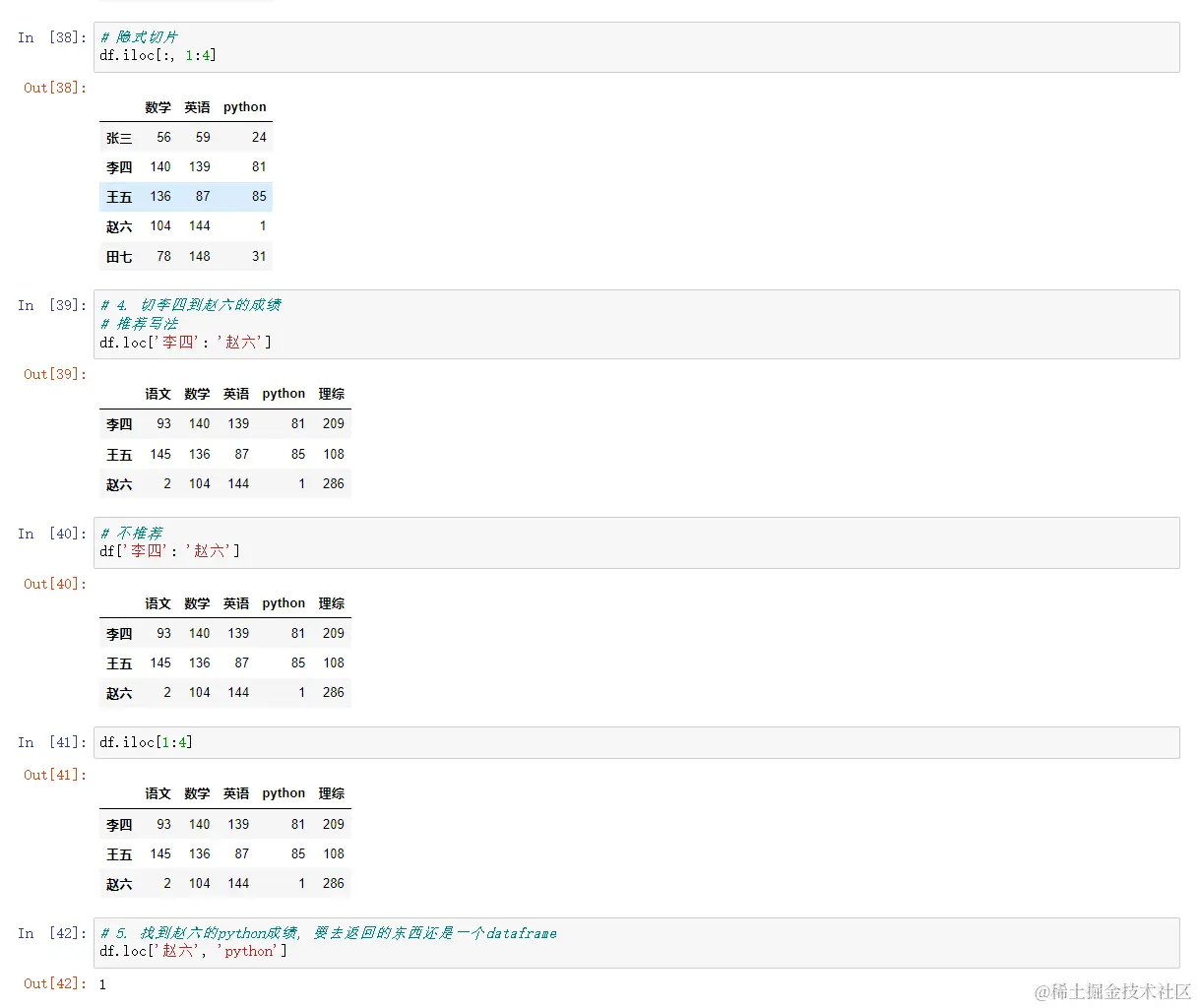This screenshot has height=1008, width=1198.
Task: Click value 24 in the 张三 row
Action: tap(259, 138)
